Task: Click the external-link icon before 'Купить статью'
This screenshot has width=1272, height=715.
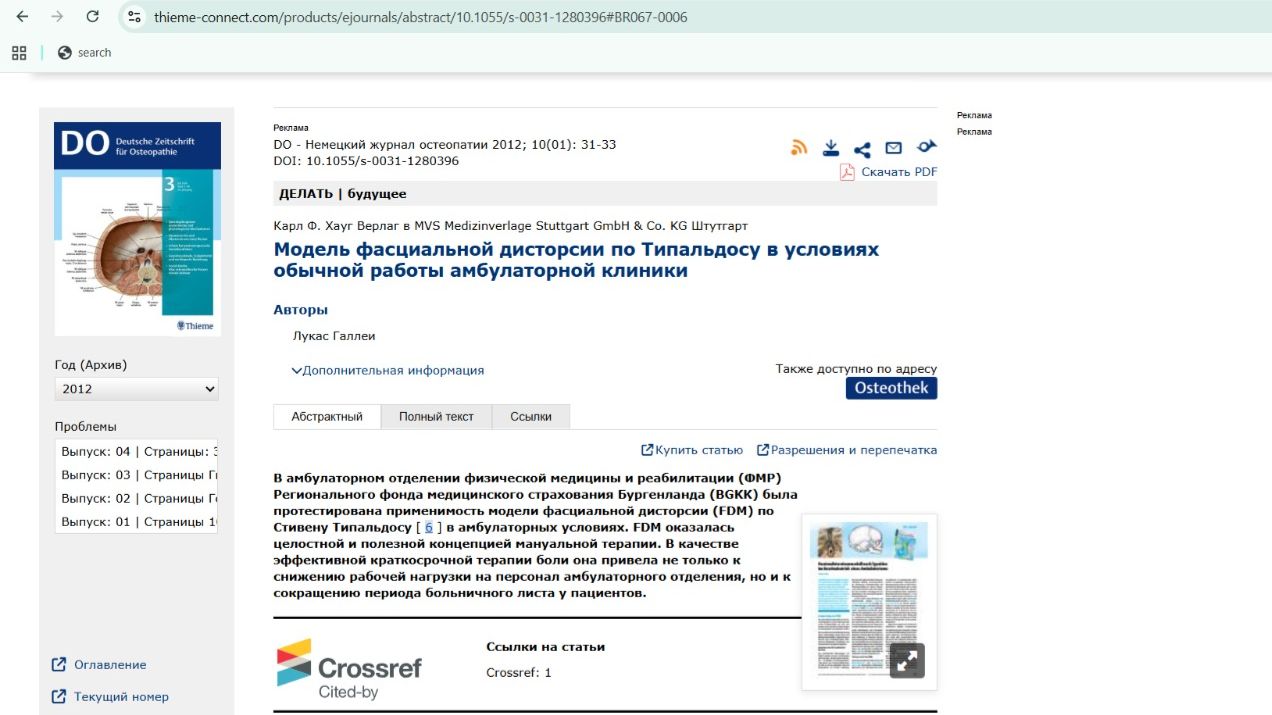Action: (647, 450)
